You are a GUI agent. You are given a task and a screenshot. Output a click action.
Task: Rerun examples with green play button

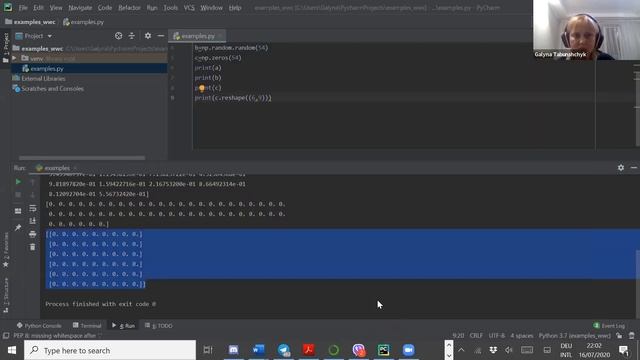(18, 182)
